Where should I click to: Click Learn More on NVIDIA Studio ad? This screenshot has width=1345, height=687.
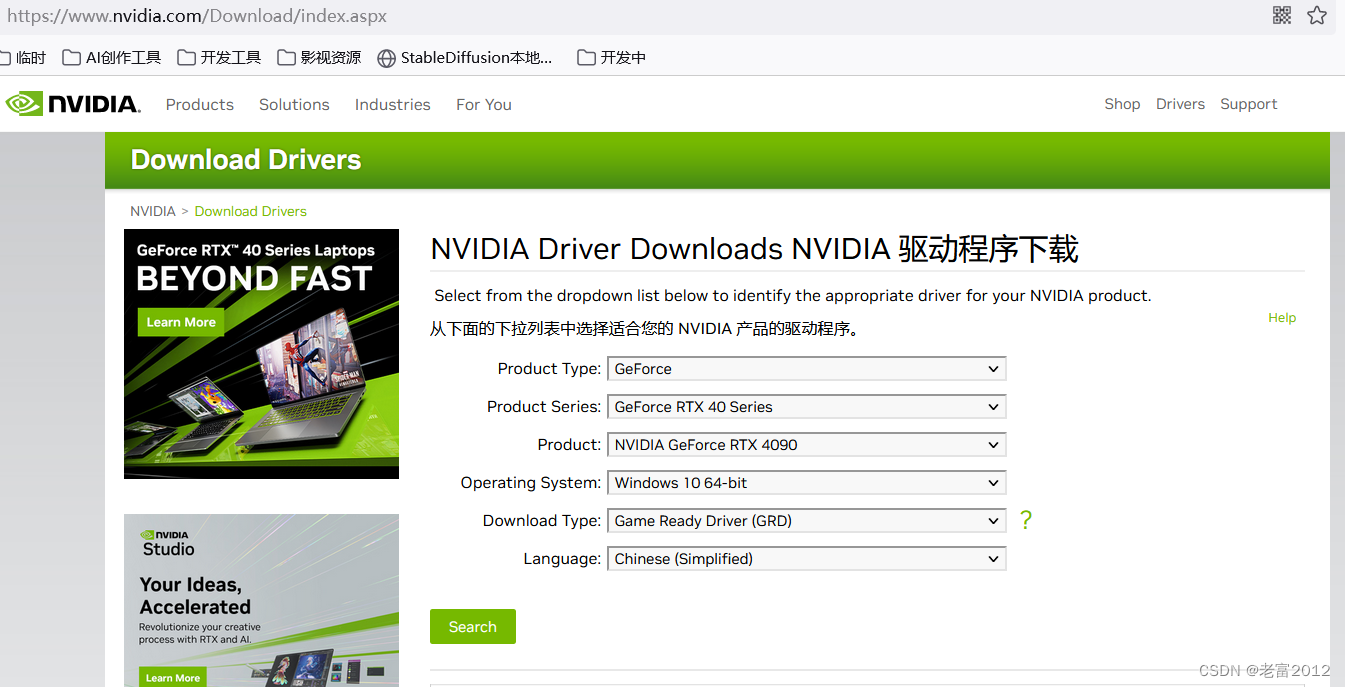tap(173, 677)
